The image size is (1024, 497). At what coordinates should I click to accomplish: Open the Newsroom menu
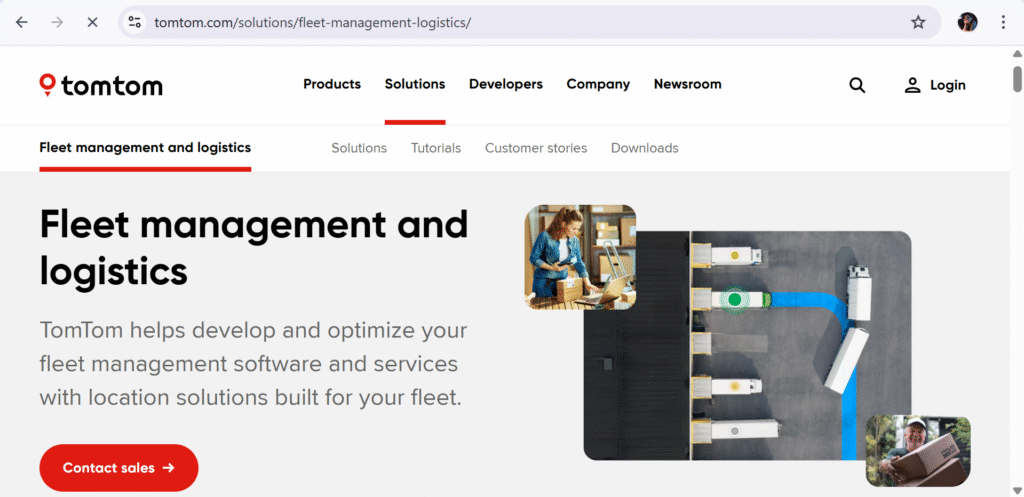click(x=688, y=84)
